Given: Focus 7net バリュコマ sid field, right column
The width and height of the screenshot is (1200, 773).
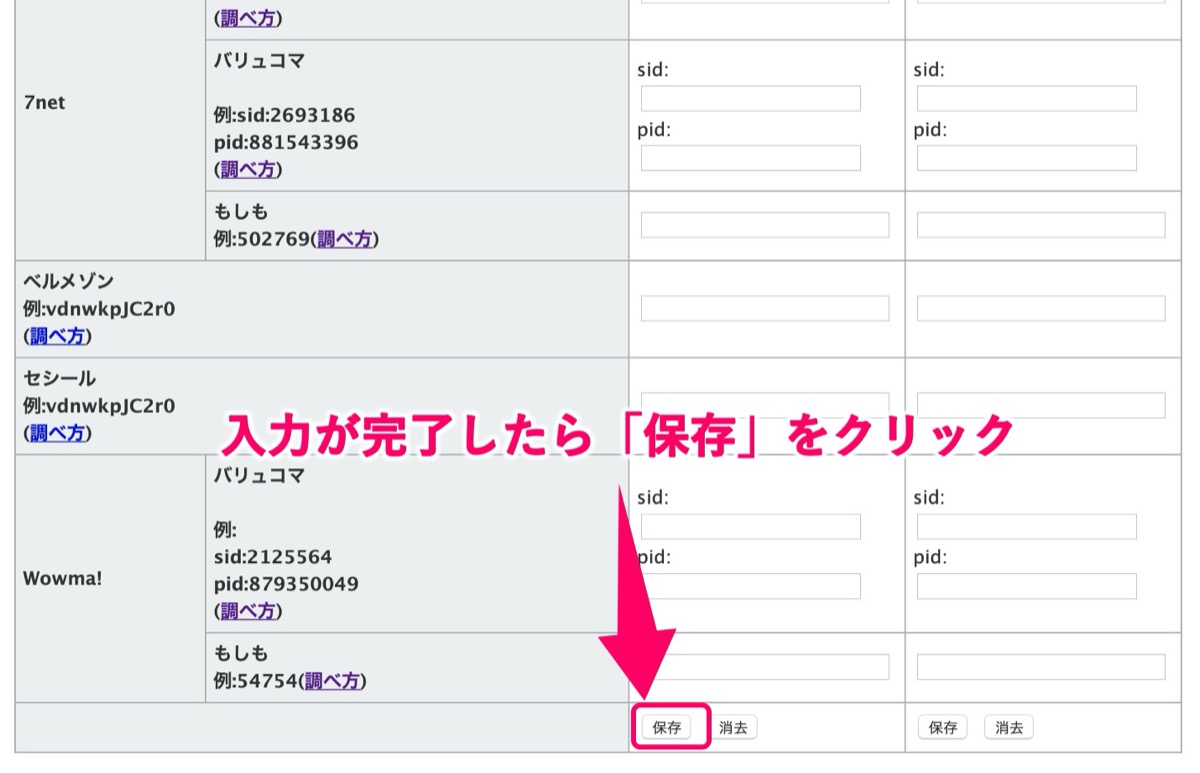Looking at the screenshot, I should (1027, 98).
